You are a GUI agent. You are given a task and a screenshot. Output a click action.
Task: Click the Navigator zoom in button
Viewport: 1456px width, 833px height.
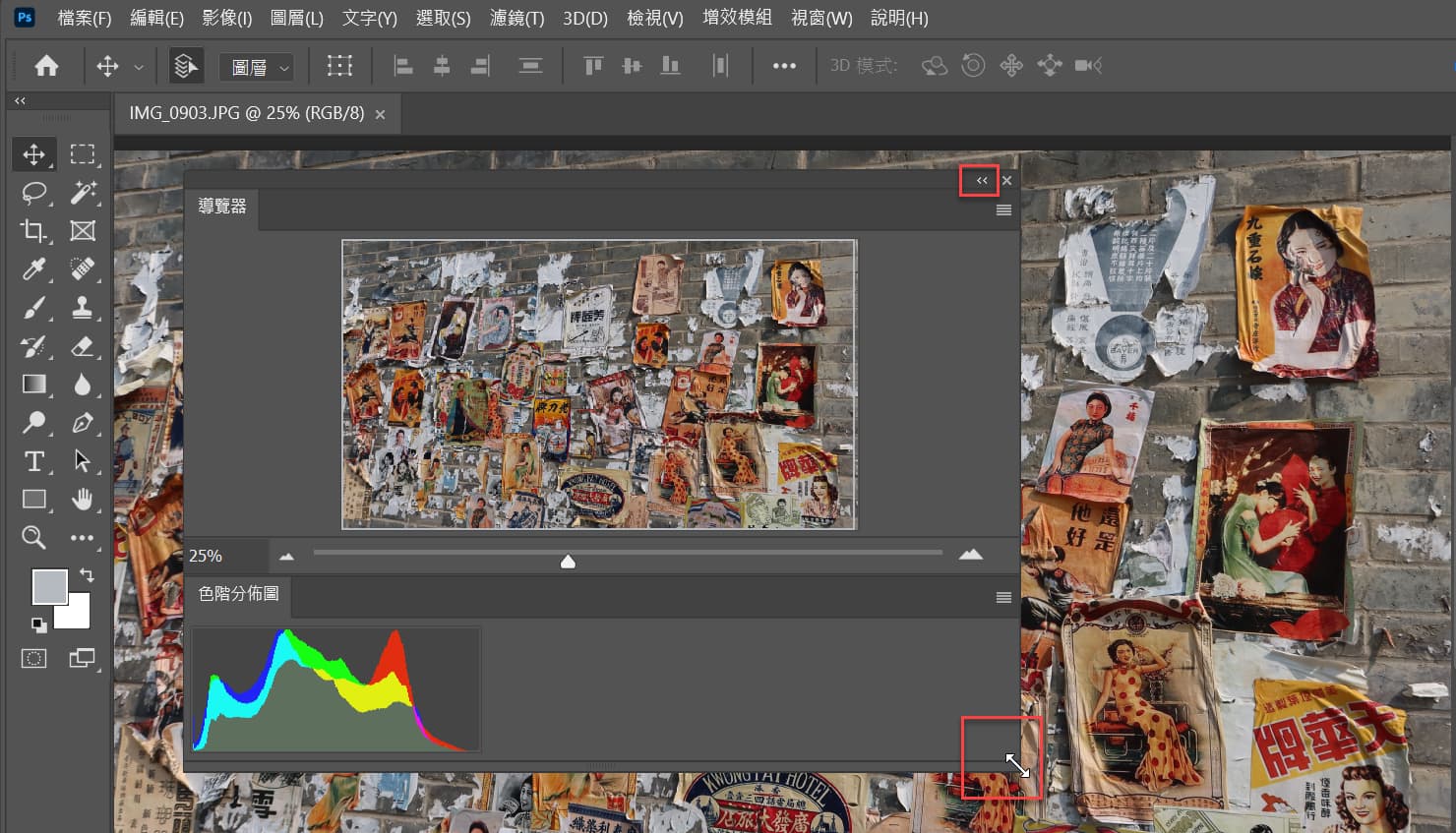[x=971, y=555]
